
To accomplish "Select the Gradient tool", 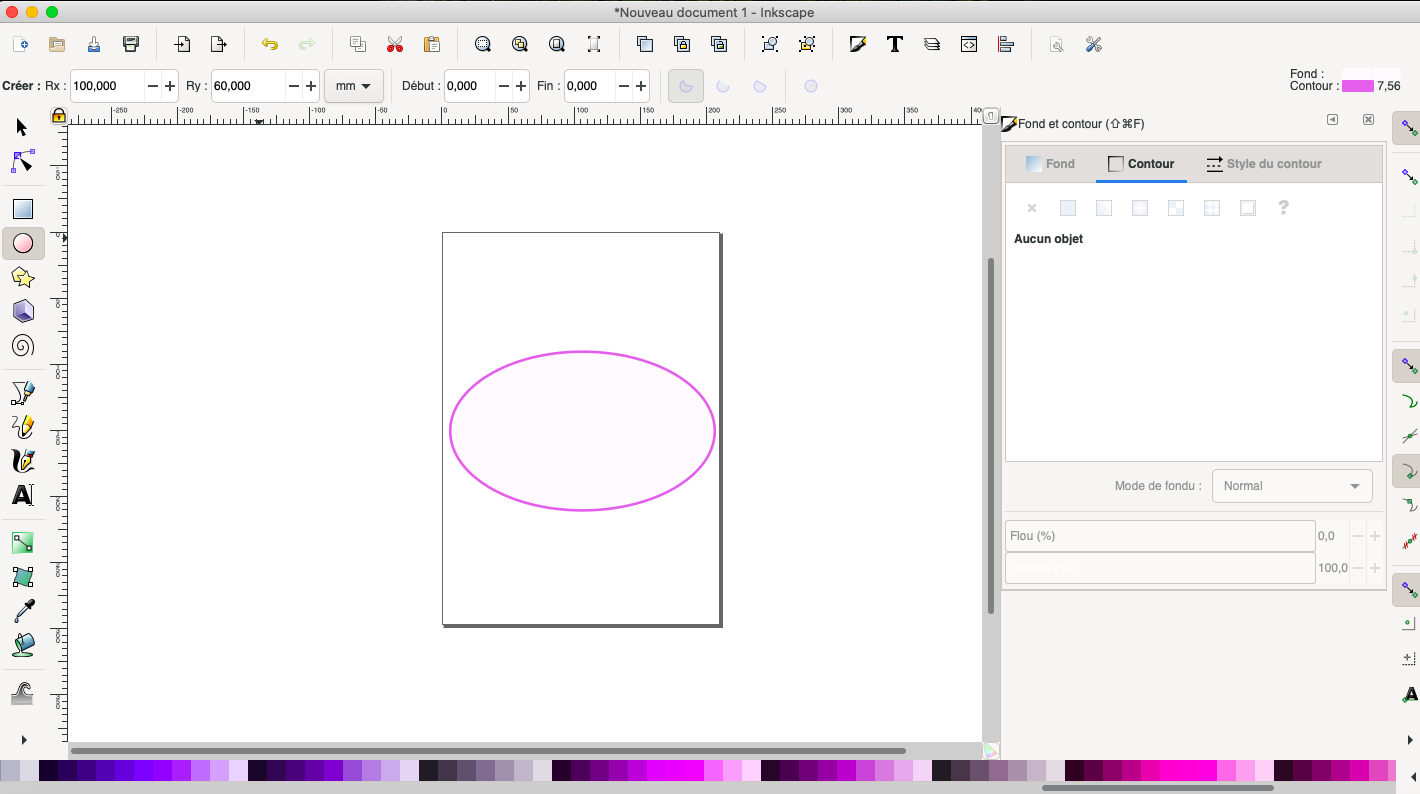I will 22,543.
